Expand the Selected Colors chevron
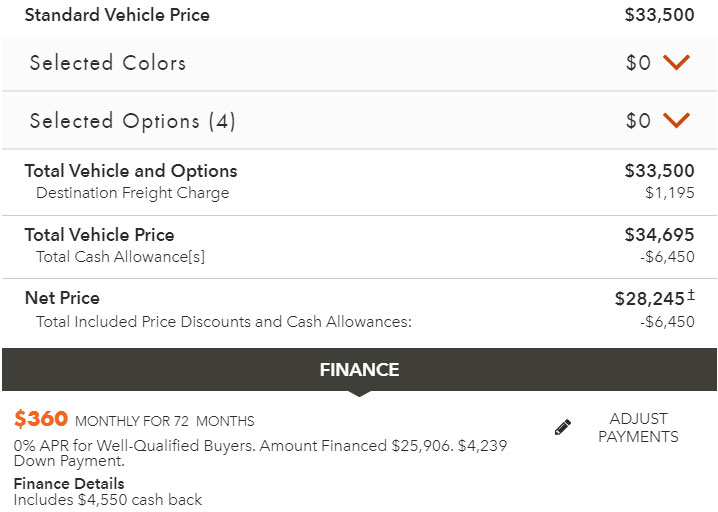The image size is (718, 512). pyautogui.click(x=676, y=62)
